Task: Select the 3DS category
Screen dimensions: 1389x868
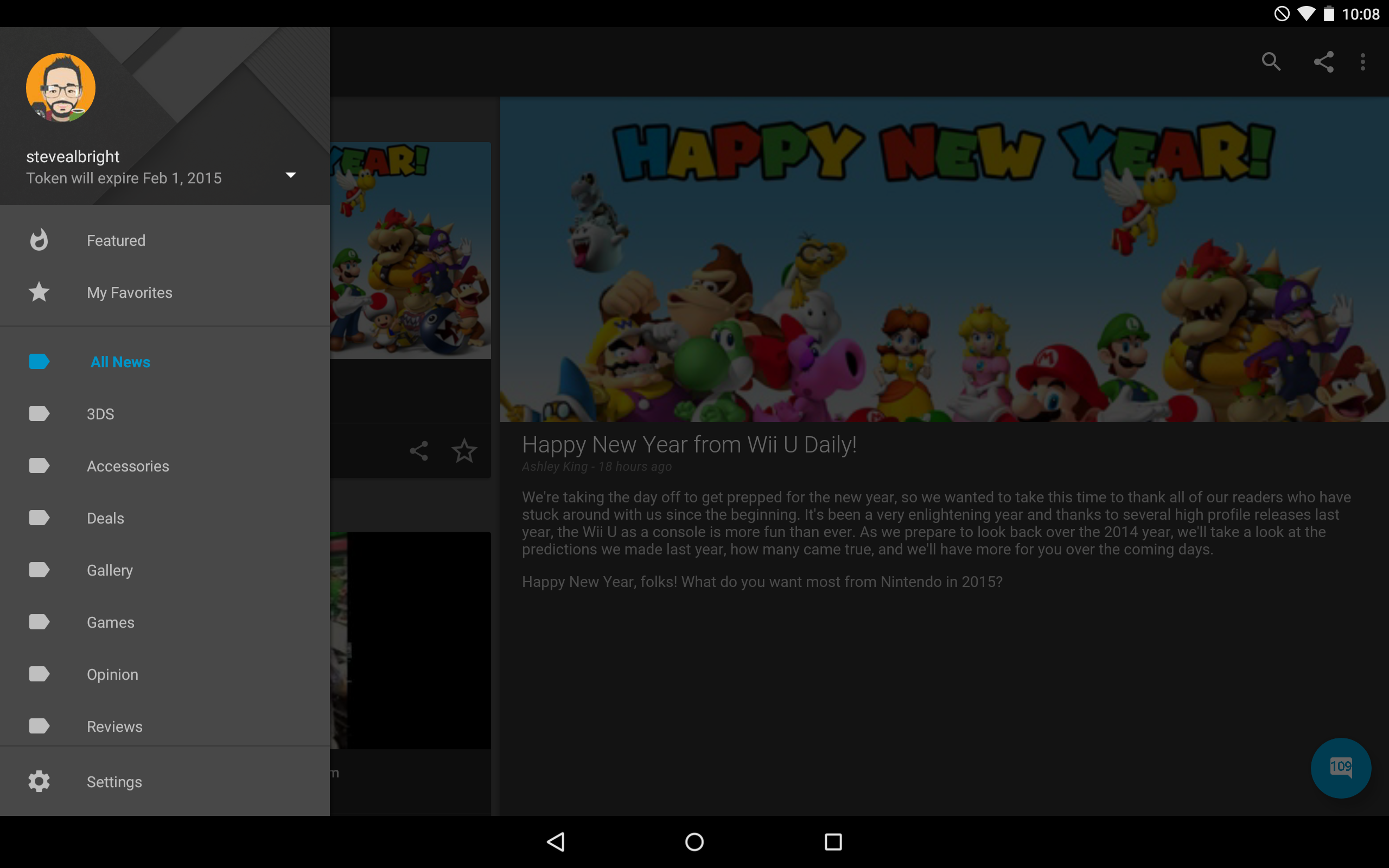Action: click(100, 414)
